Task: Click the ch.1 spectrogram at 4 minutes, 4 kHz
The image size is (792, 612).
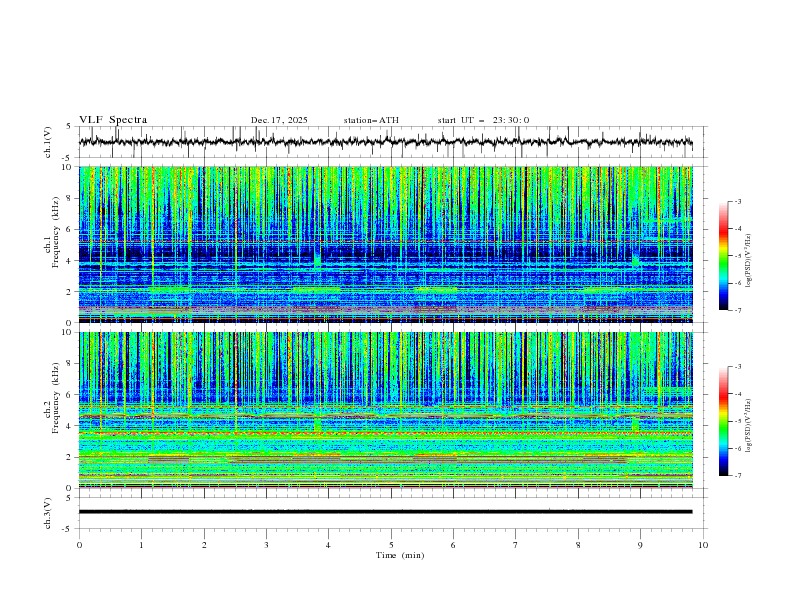Action: click(x=329, y=260)
